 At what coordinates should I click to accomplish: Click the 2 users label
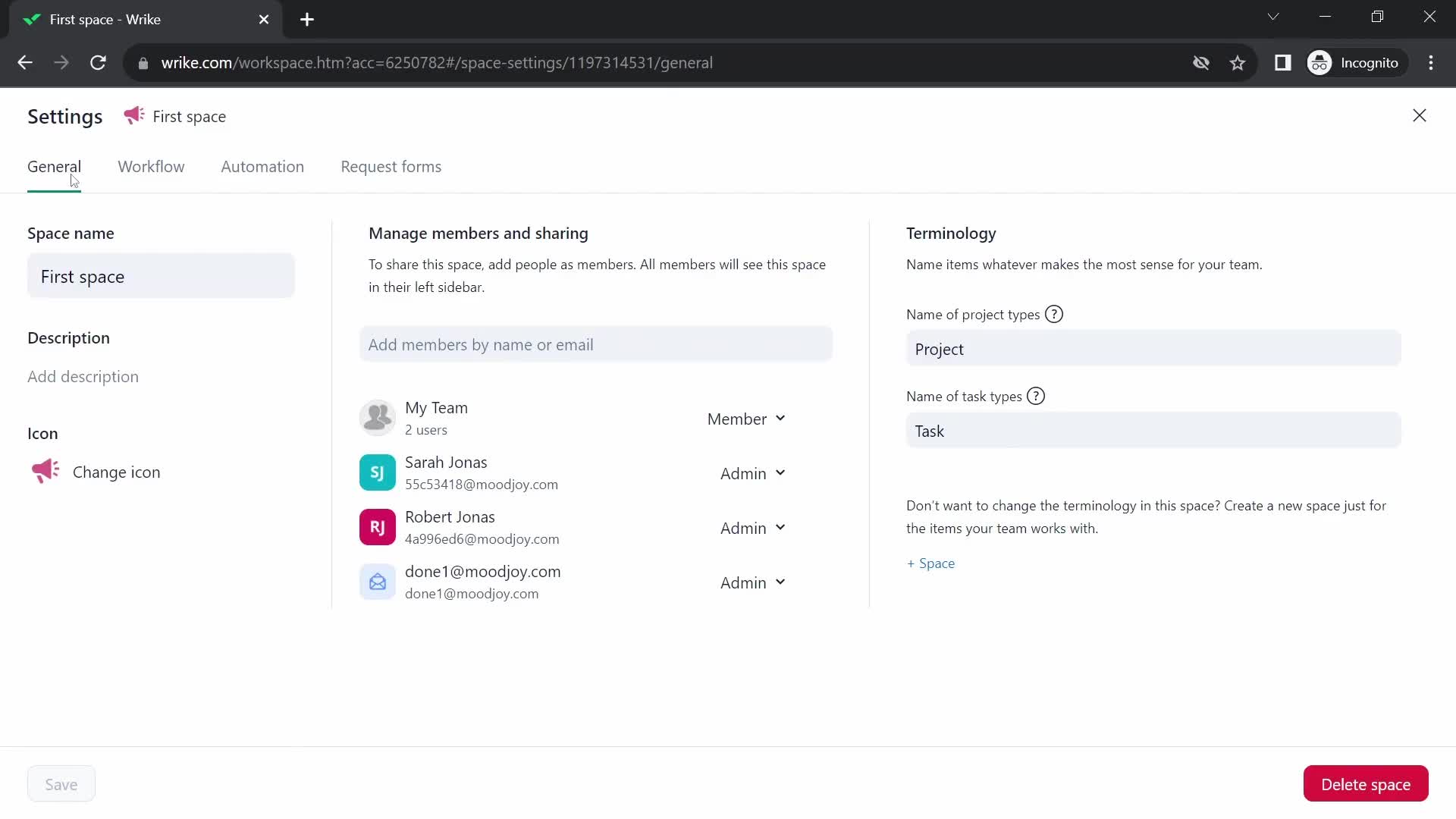[426, 430]
